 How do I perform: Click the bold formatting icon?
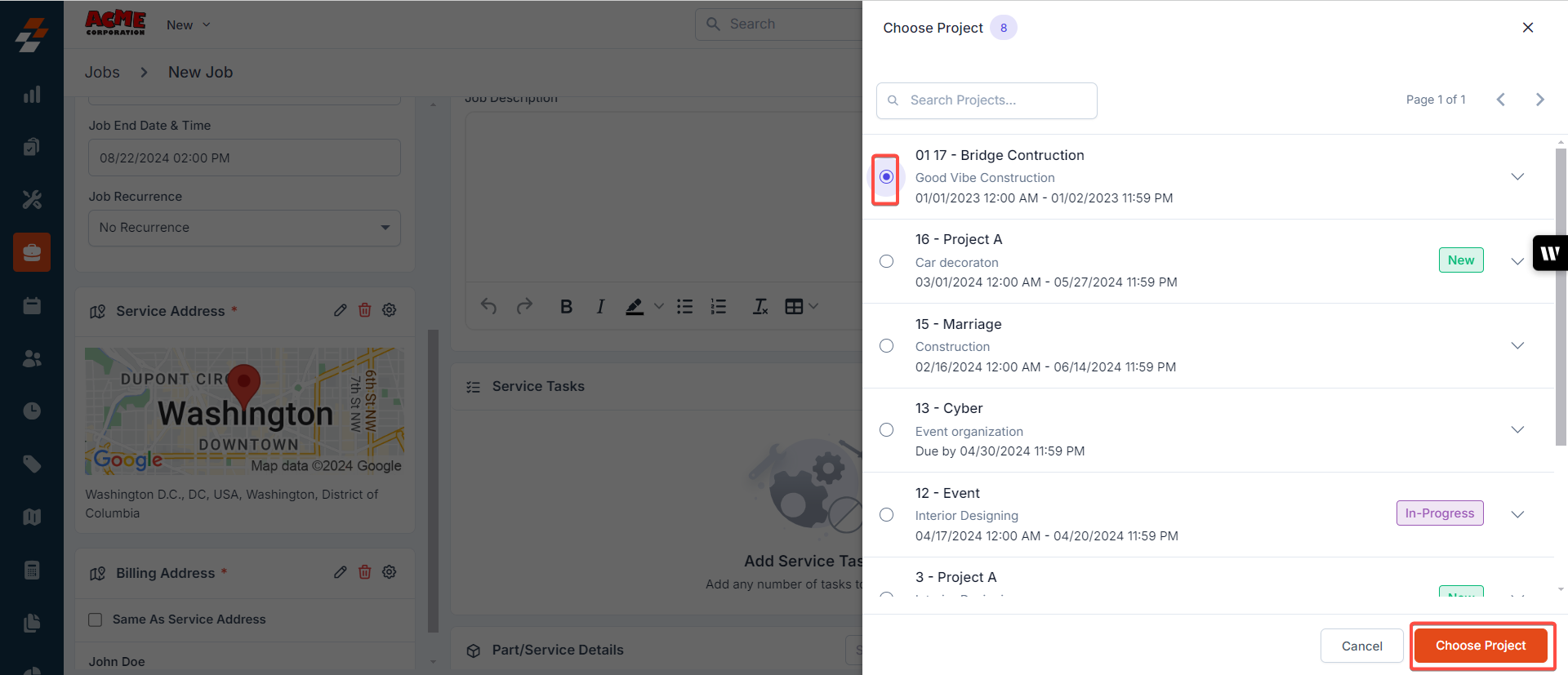(x=566, y=307)
